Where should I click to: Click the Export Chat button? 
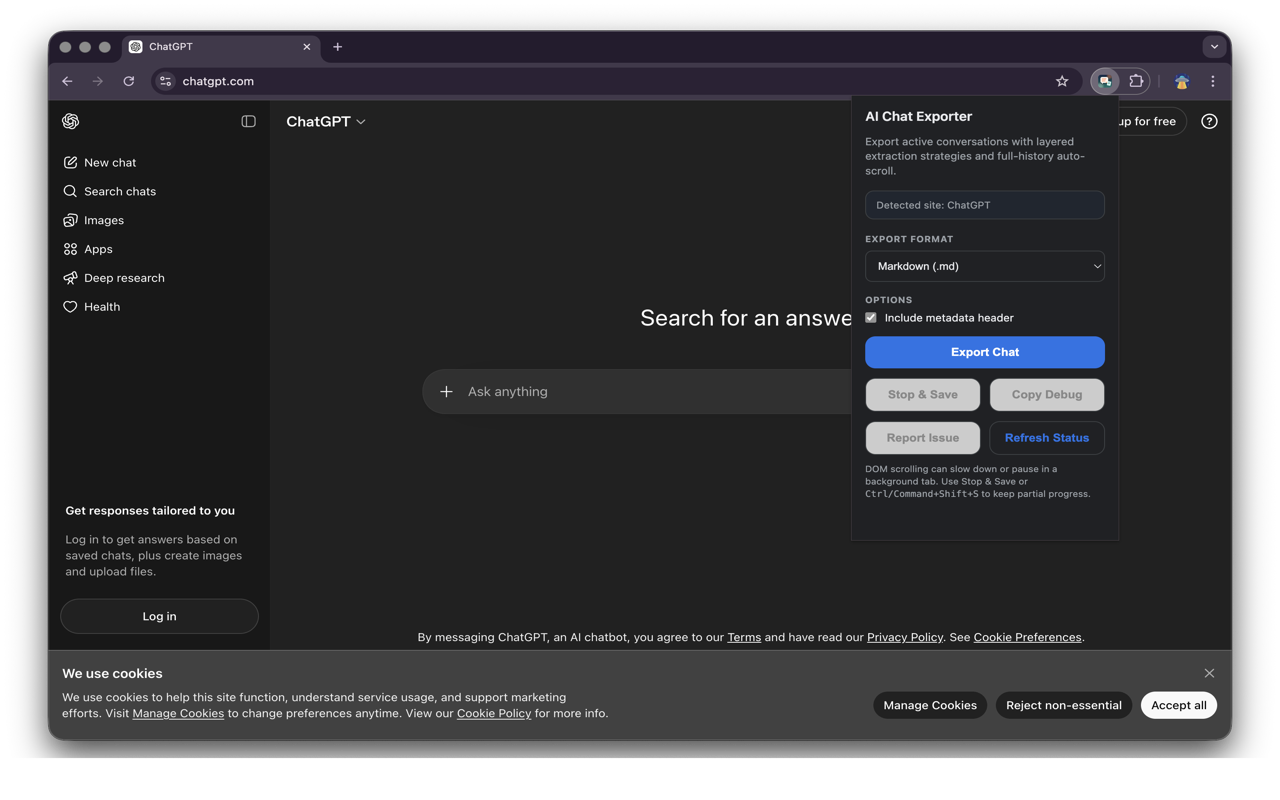point(985,352)
